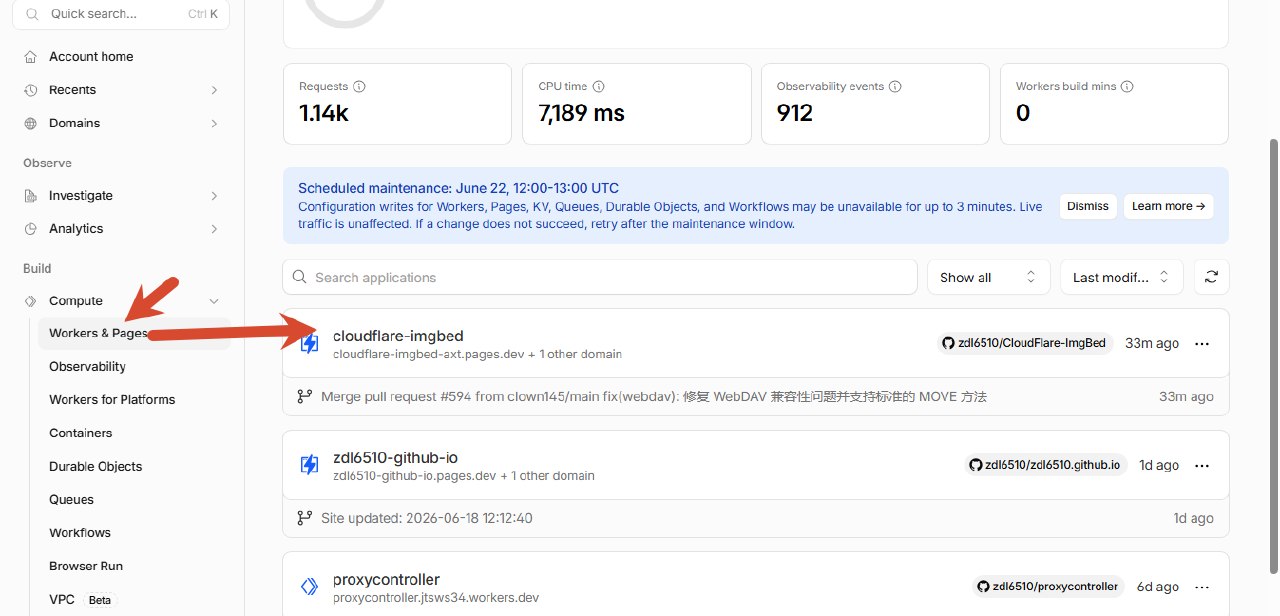Open zdl6510/CloudFlare-ImgBed GitHub repo badge
The width and height of the screenshot is (1280, 616).
click(1024, 343)
